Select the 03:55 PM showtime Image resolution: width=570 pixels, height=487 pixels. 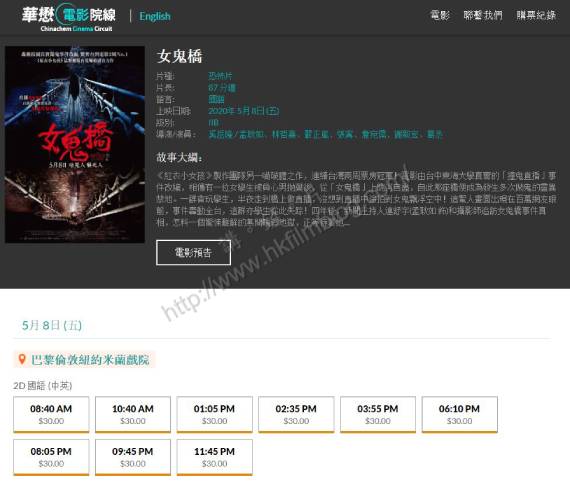(x=378, y=414)
